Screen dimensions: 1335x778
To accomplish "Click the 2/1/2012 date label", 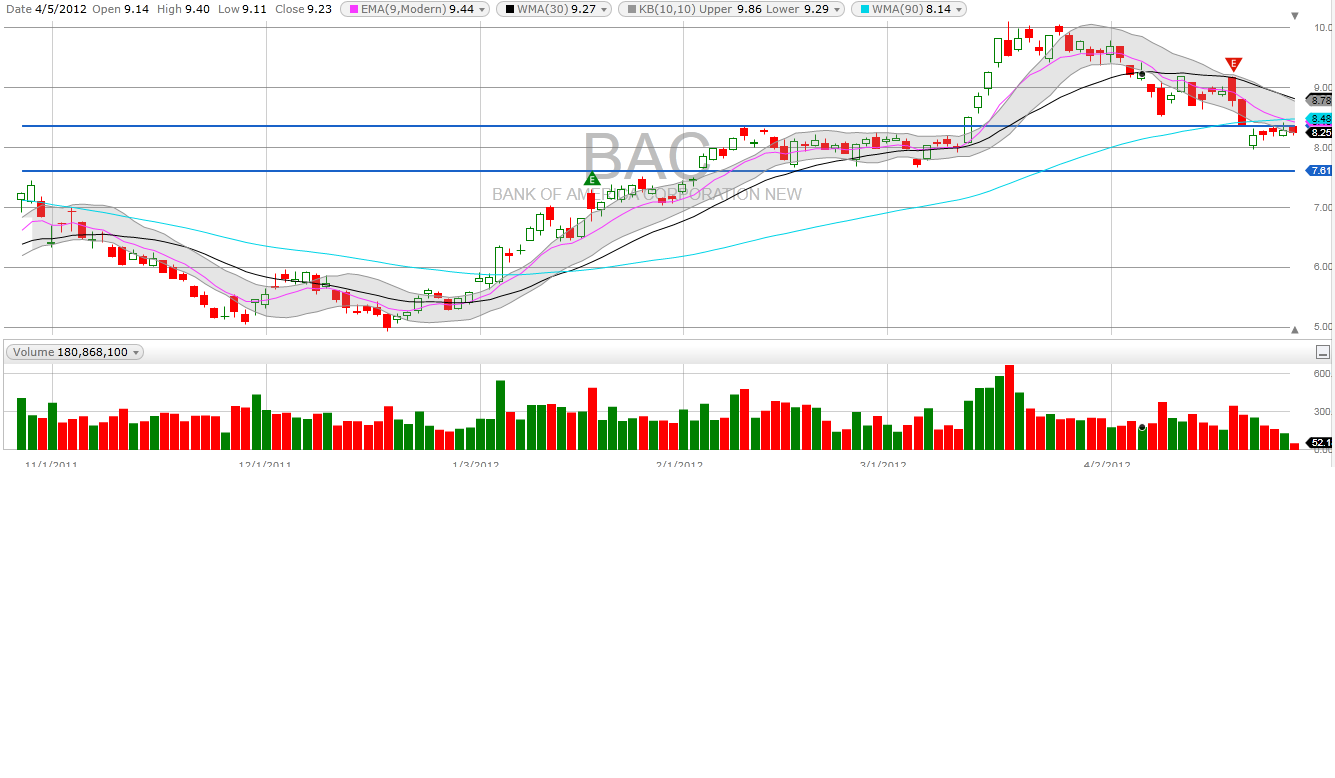I will coord(680,465).
